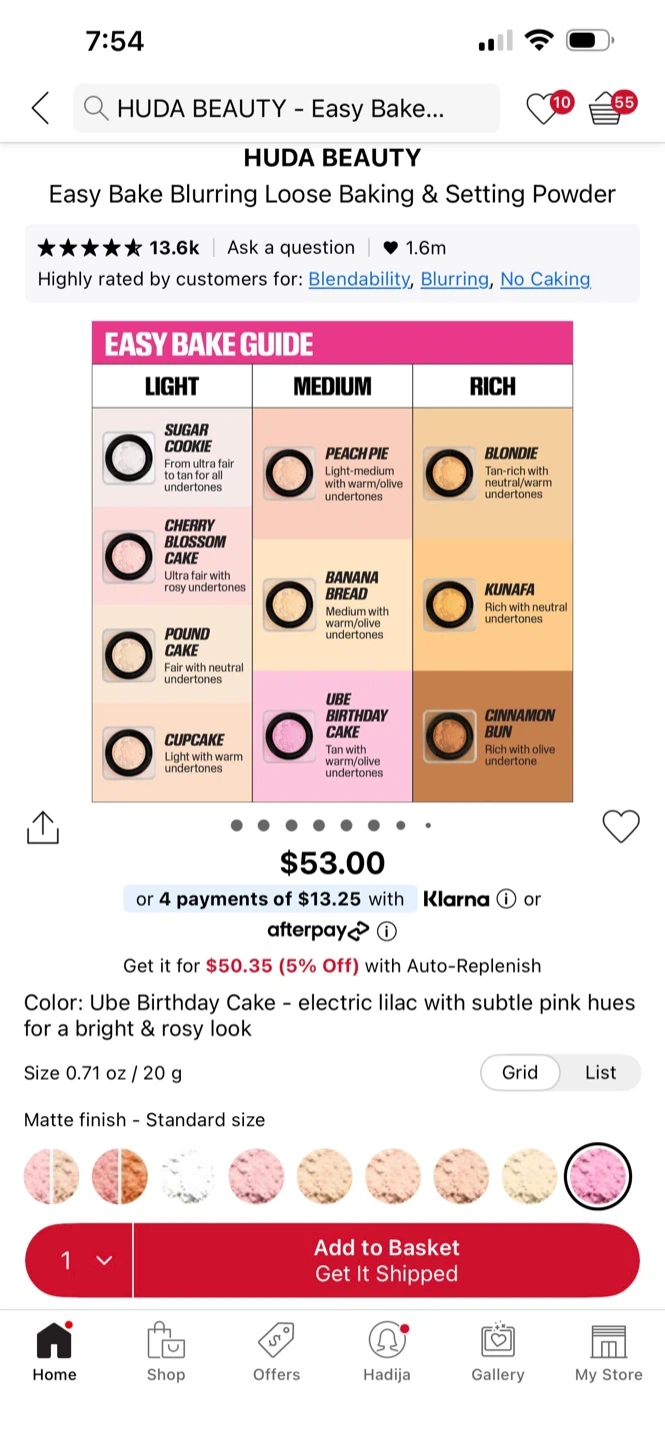This screenshot has height=1440, width=665.
Task: Favorite this product with heart icon
Action: click(620, 827)
